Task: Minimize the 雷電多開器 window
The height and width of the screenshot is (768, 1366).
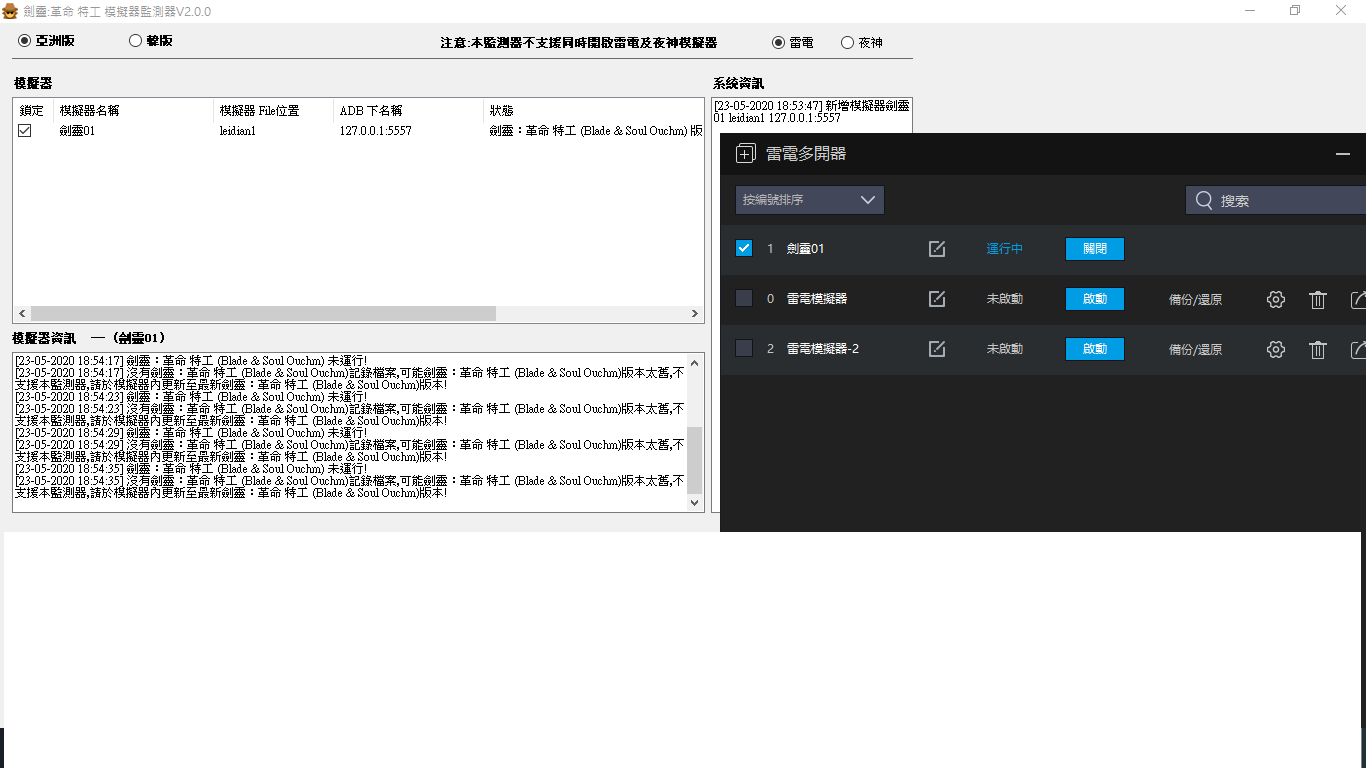Action: [x=1343, y=154]
